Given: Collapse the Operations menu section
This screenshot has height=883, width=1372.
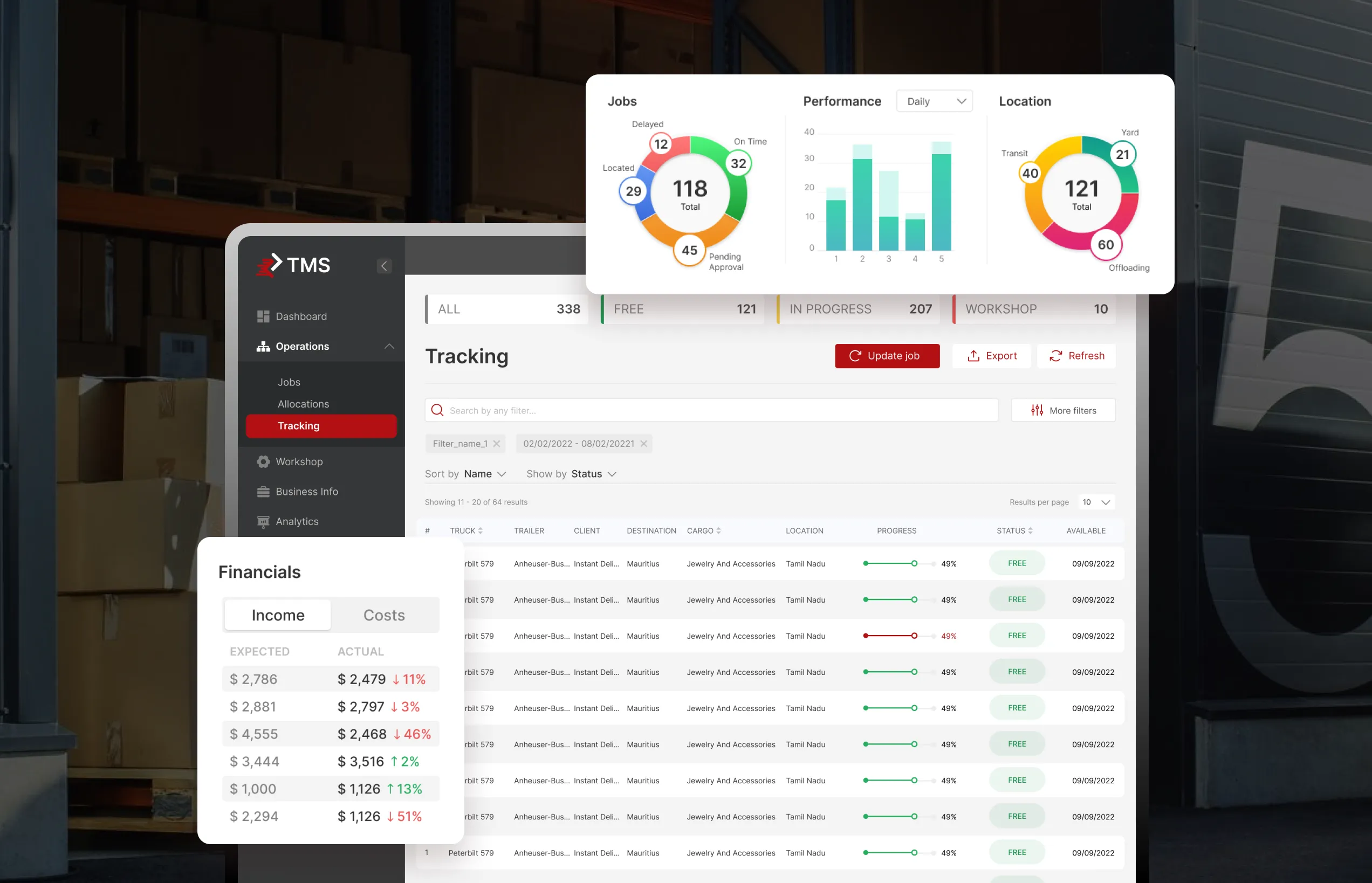Looking at the screenshot, I should [x=389, y=346].
